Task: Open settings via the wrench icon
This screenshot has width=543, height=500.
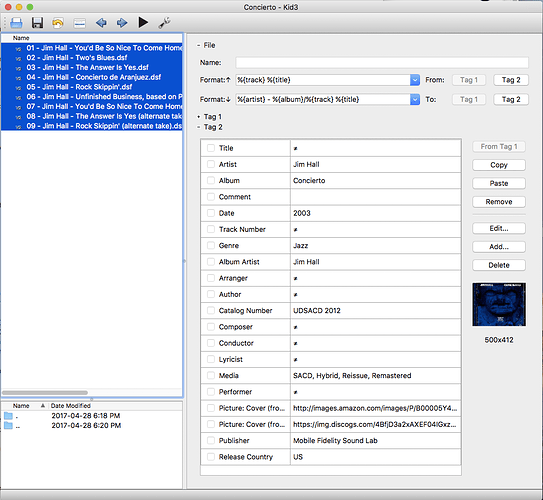Action: tap(164, 23)
